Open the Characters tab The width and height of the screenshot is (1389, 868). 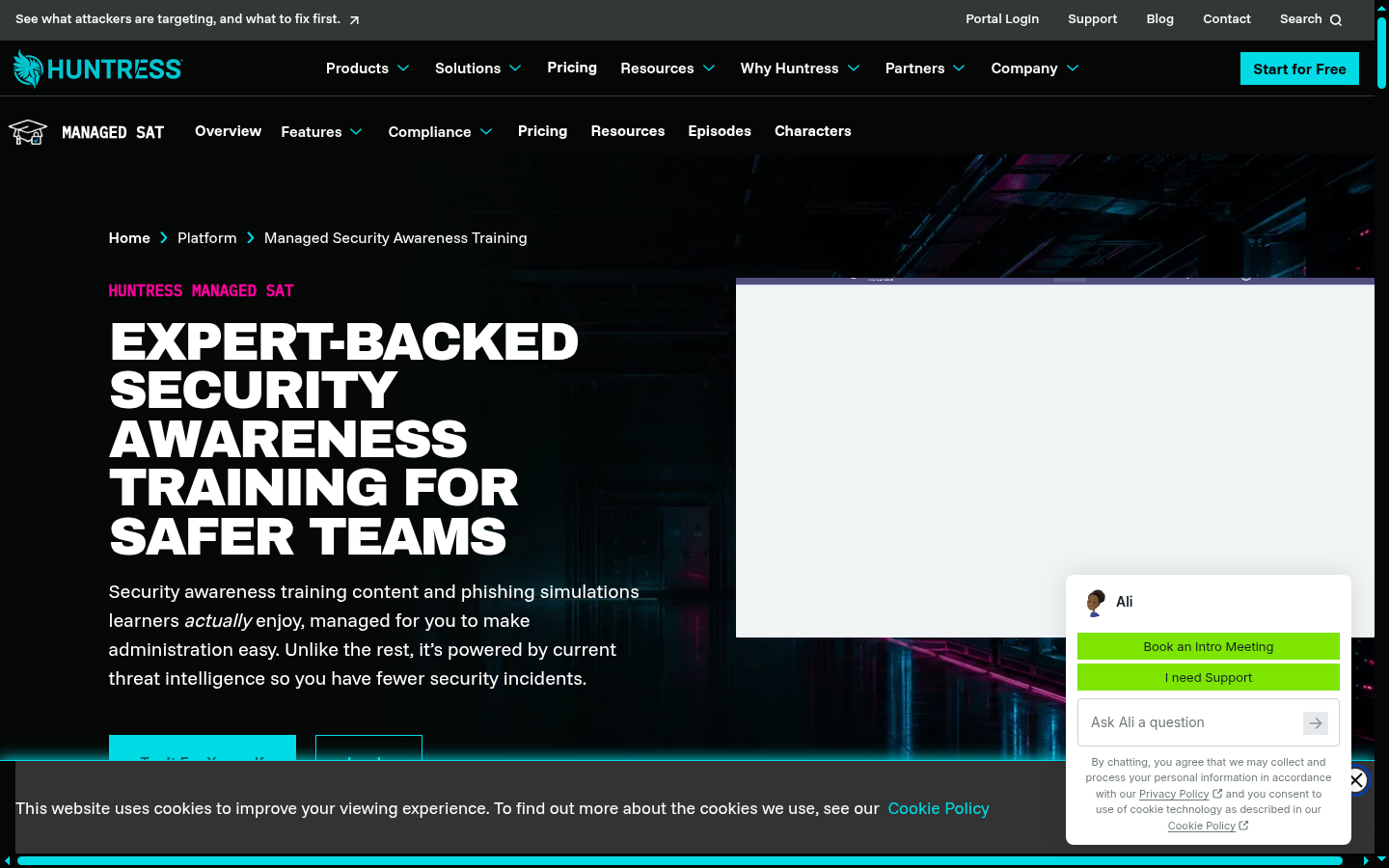[x=813, y=131]
